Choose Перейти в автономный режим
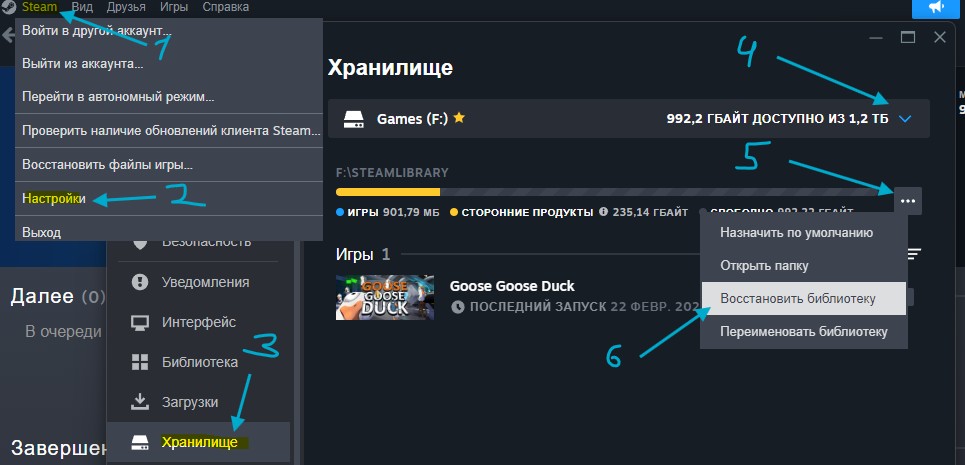965x465 pixels. 169,97
